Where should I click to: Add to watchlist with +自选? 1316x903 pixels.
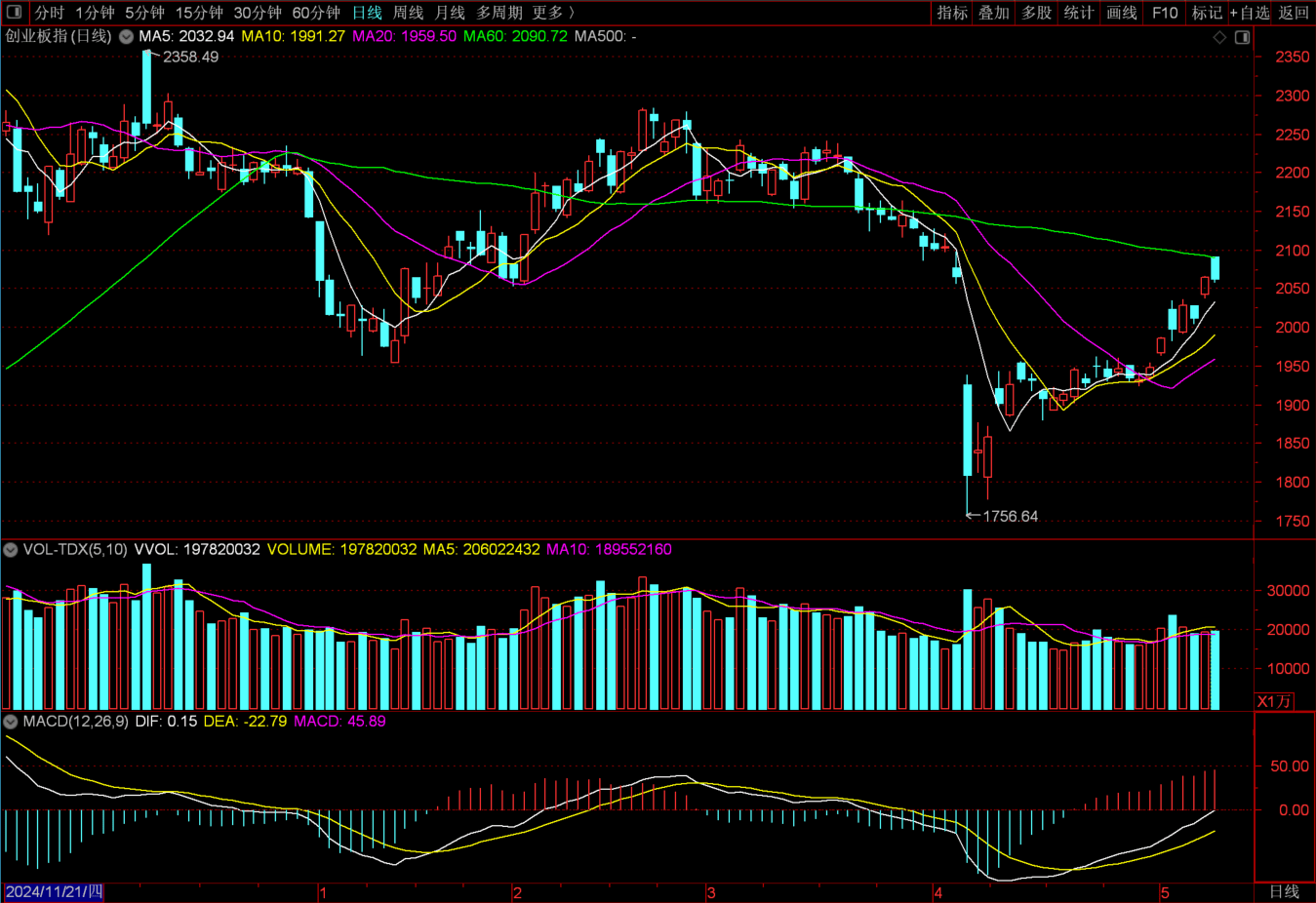click(x=1250, y=13)
